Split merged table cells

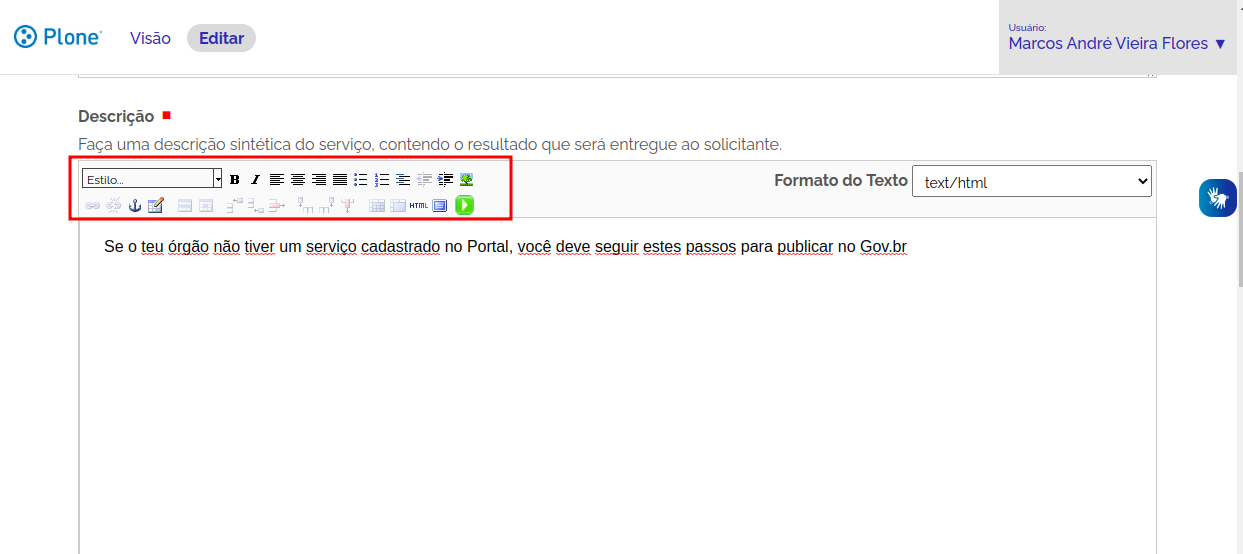[377, 205]
